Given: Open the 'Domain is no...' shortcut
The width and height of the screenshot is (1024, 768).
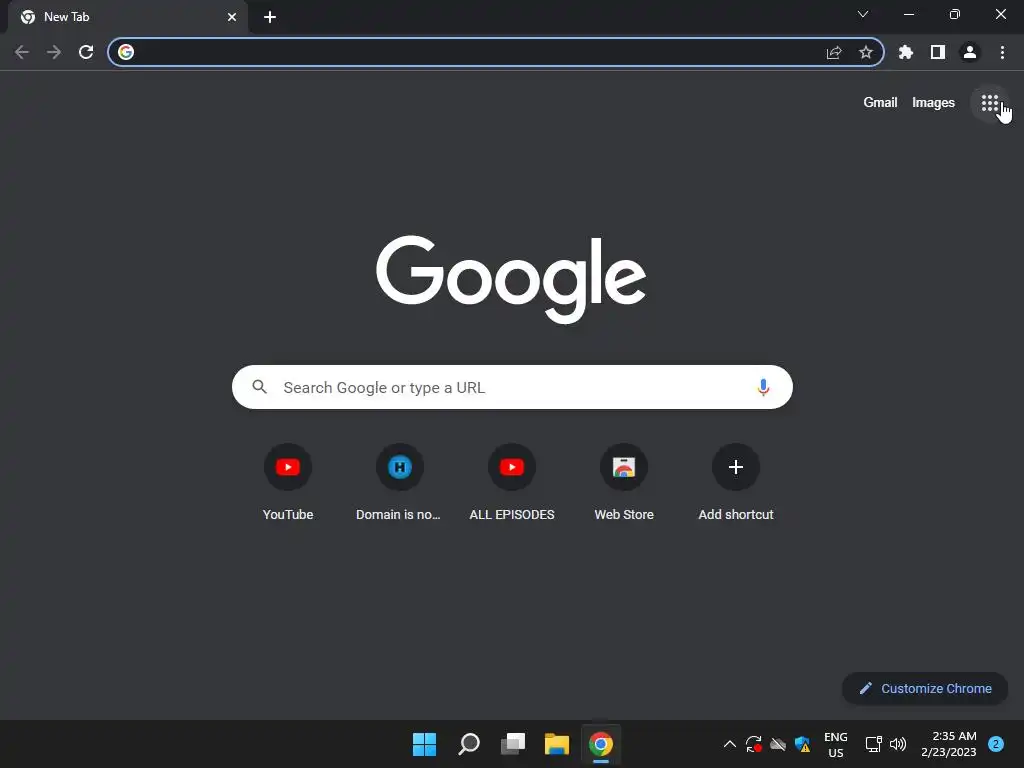Looking at the screenshot, I should [399, 482].
